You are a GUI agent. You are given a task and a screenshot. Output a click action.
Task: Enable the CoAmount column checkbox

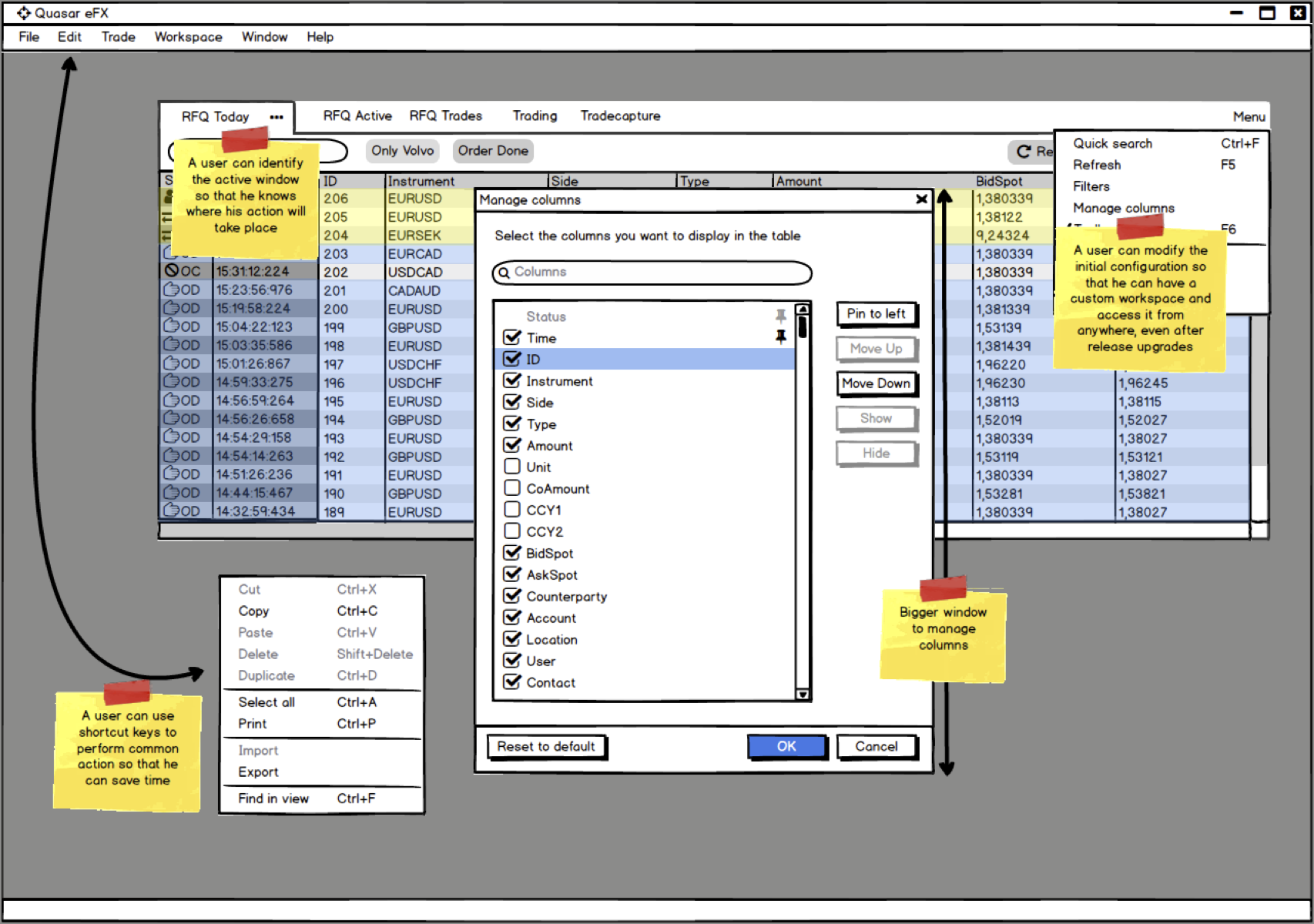(511, 488)
